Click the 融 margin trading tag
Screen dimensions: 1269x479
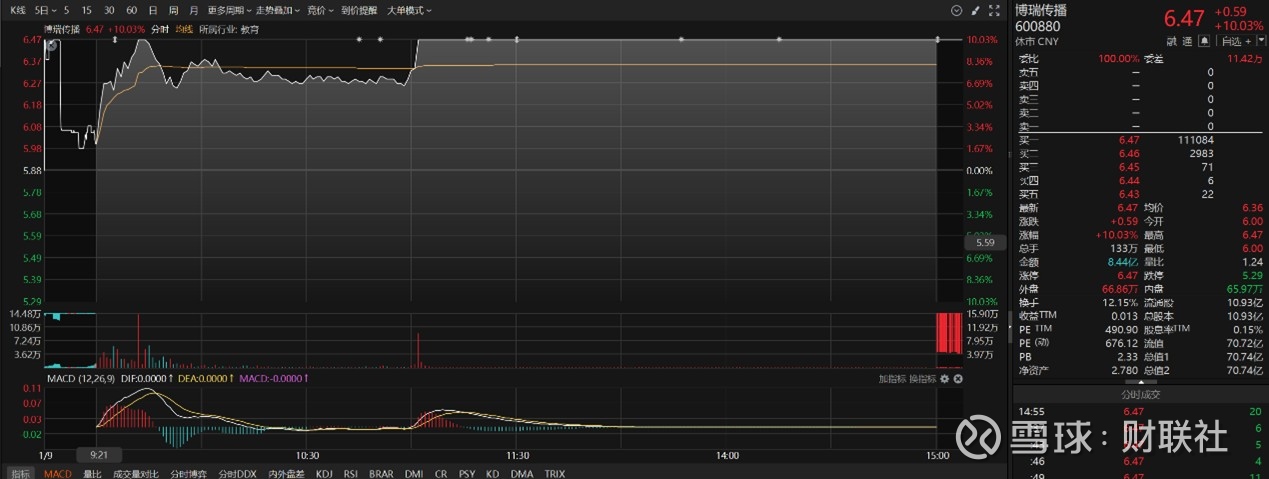(x=1170, y=41)
